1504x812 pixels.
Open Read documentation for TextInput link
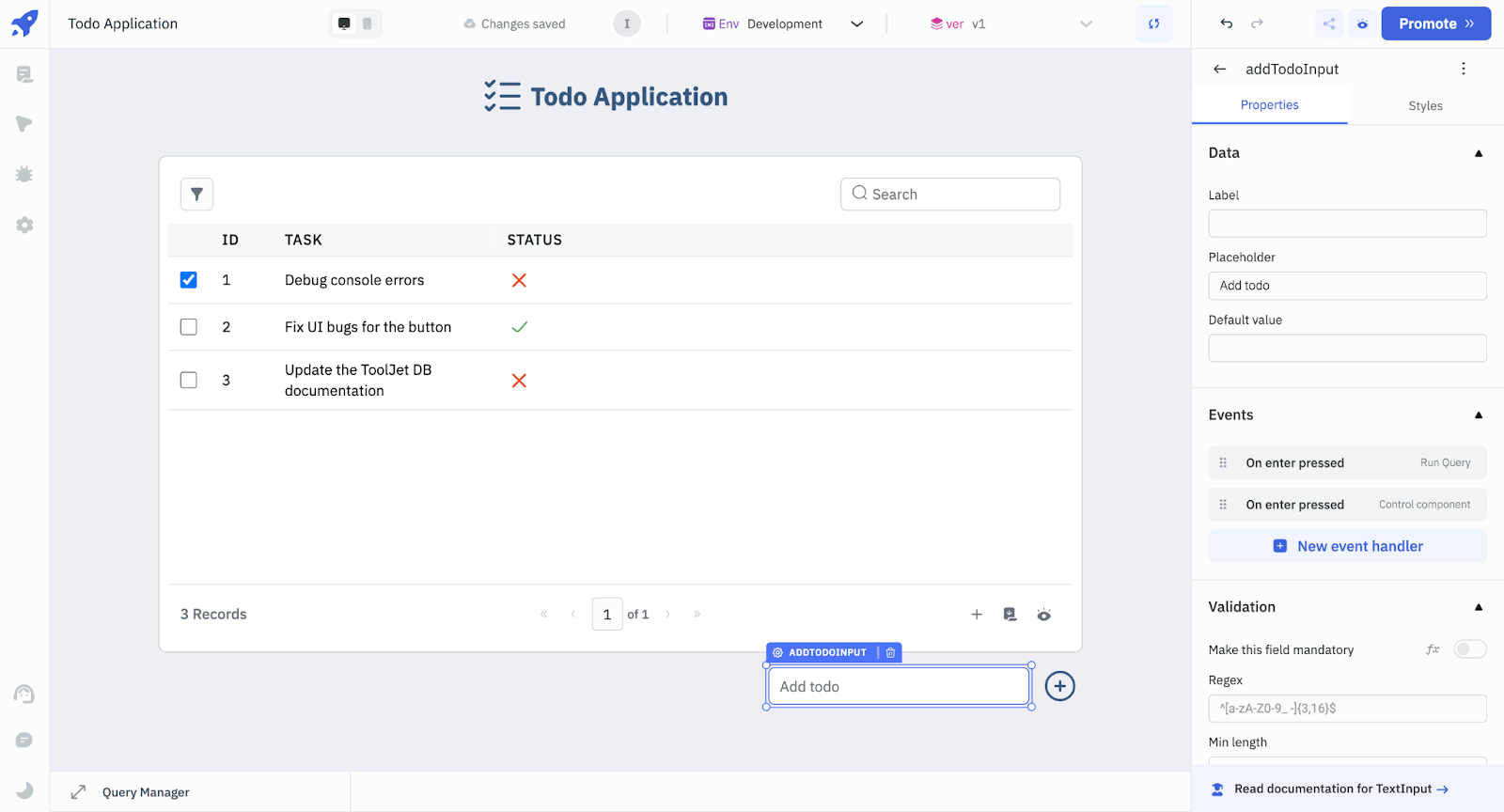[x=1341, y=789]
